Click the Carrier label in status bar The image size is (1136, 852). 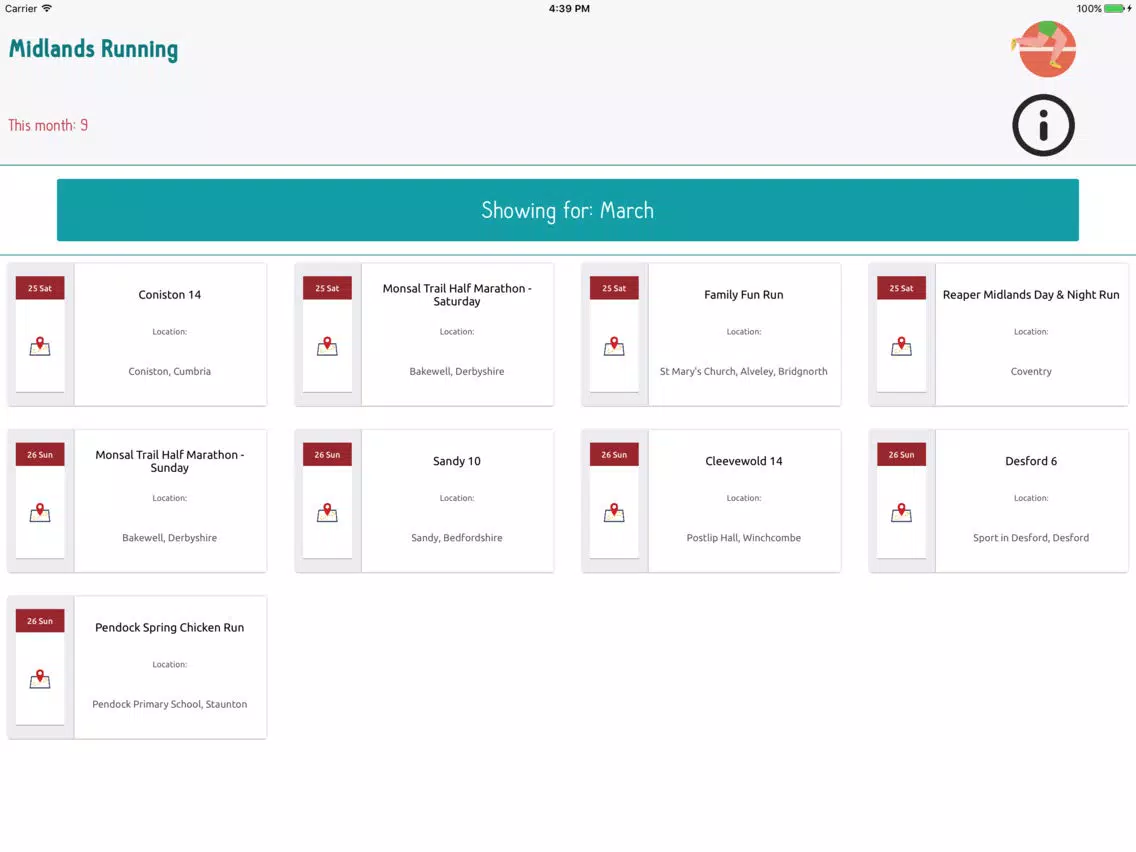point(21,9)
